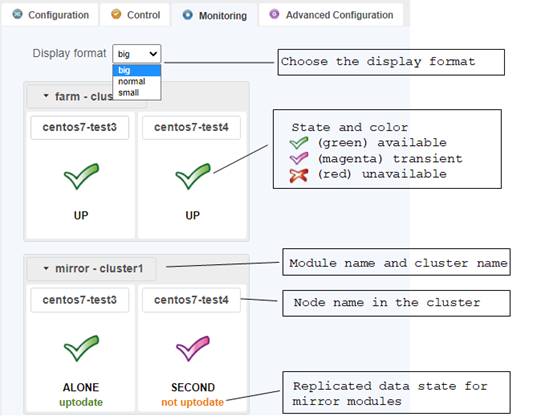Click the orange Control tab icon

[x=116, y=14]
